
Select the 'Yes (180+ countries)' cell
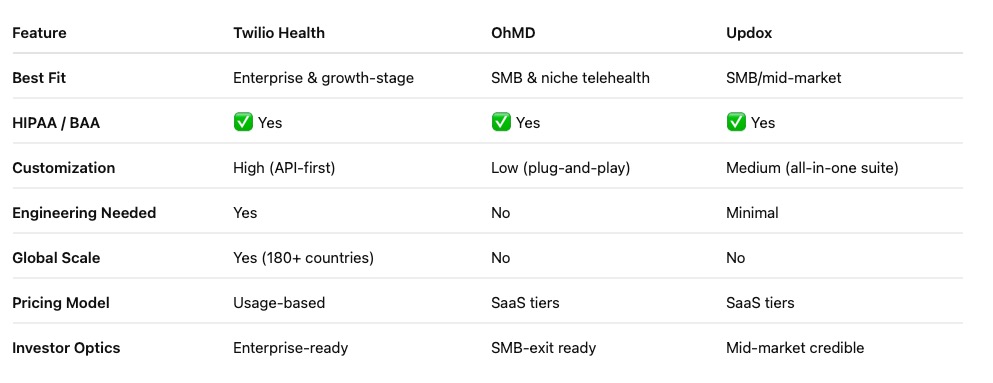click(x=303, y=258)
